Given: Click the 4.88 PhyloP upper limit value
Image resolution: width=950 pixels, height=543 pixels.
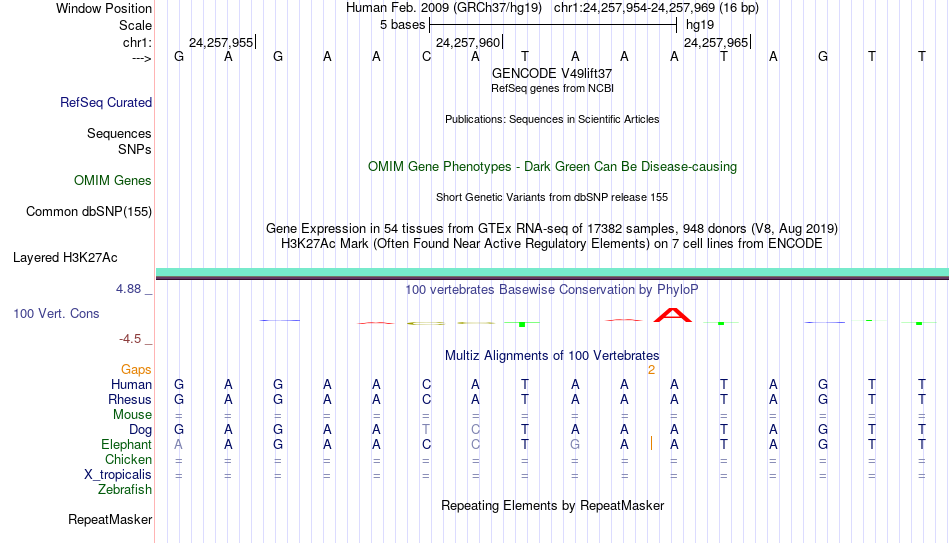Looking at the screenshot, I should pos(128,289).
